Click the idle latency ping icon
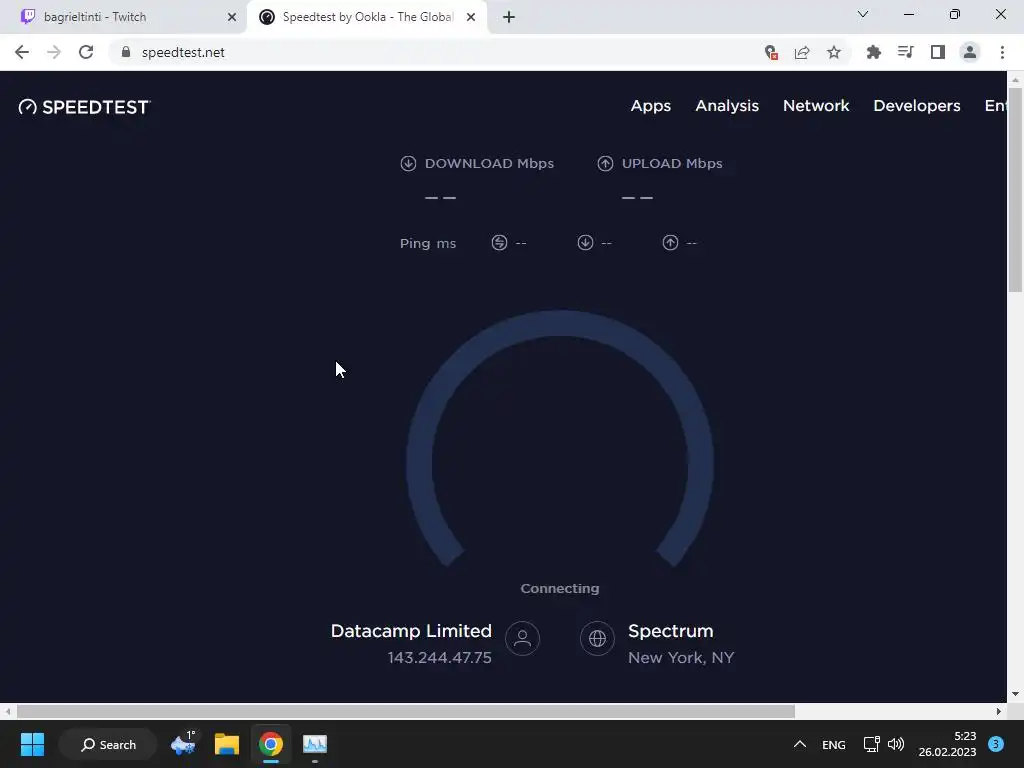1024x768 pixels. tap(500, 243)
